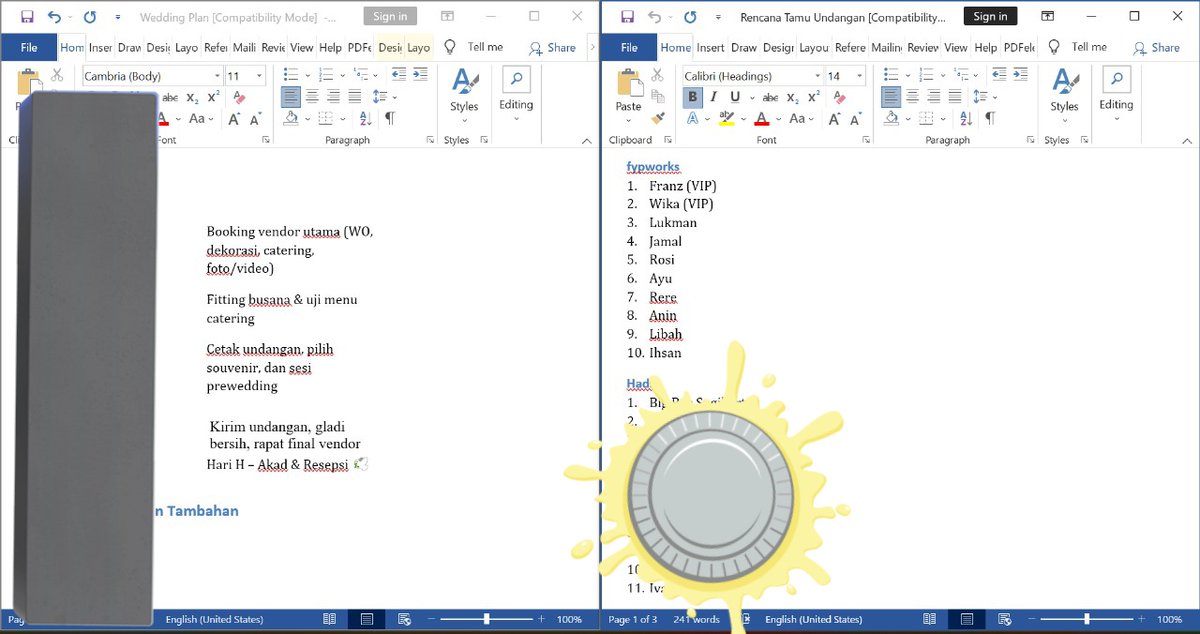Increase indent in Wedding Plan window
Image resolution: width=1200 pixels, height=634 pixels.
pos(420,75)
